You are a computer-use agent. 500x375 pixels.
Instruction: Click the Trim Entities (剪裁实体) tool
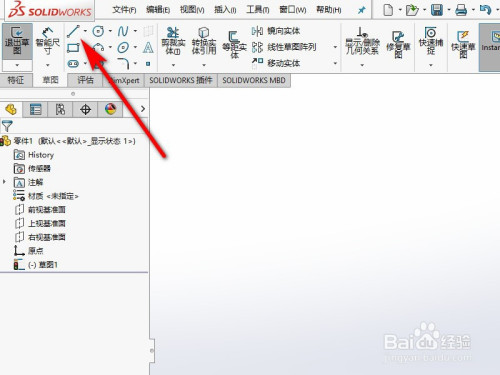173,41
